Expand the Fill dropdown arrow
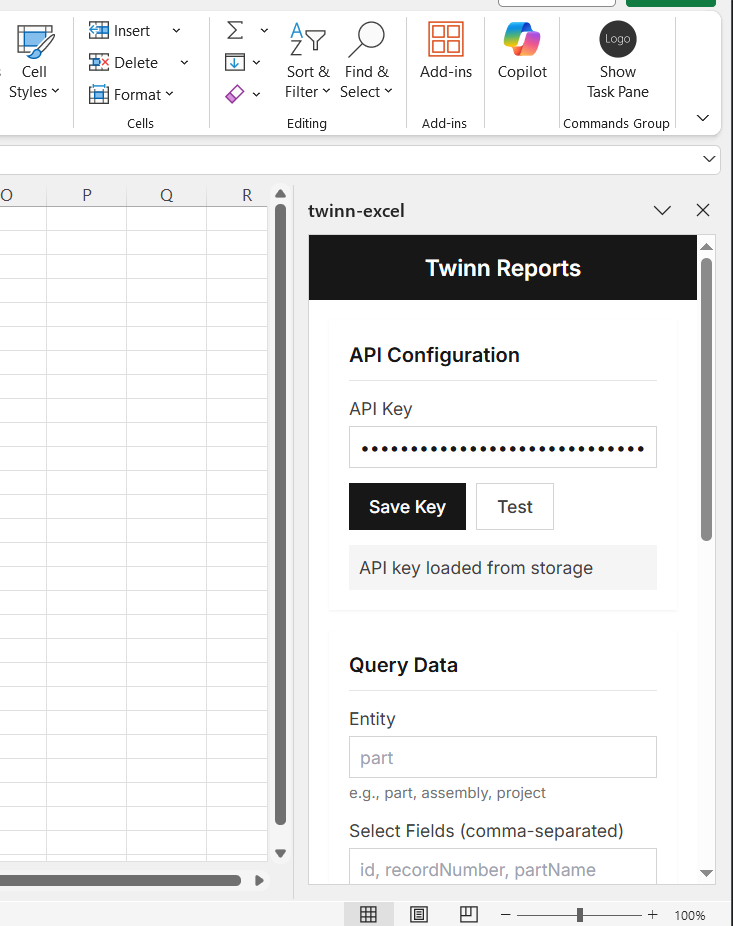 coord(256,63)
